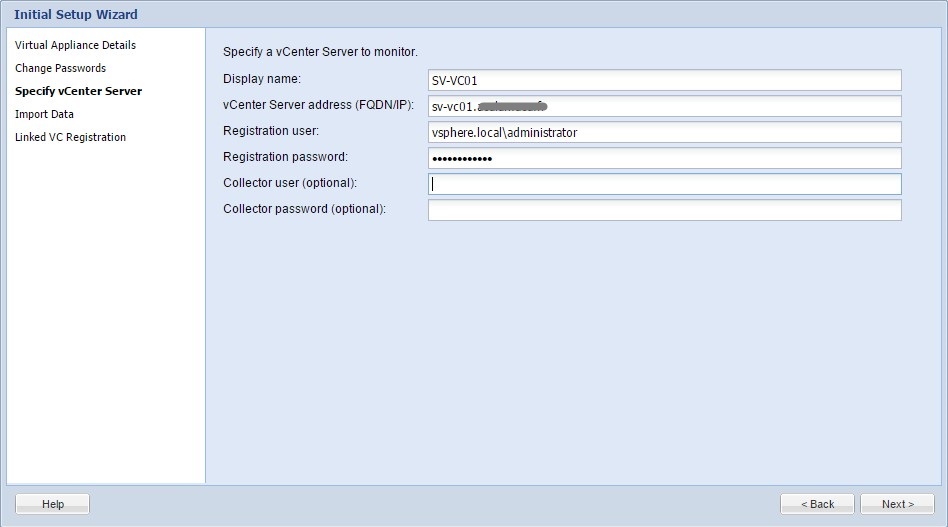
Task: Click the Initial Setup Wizard title
Action: pyautogui.click(x=76, y=15)
